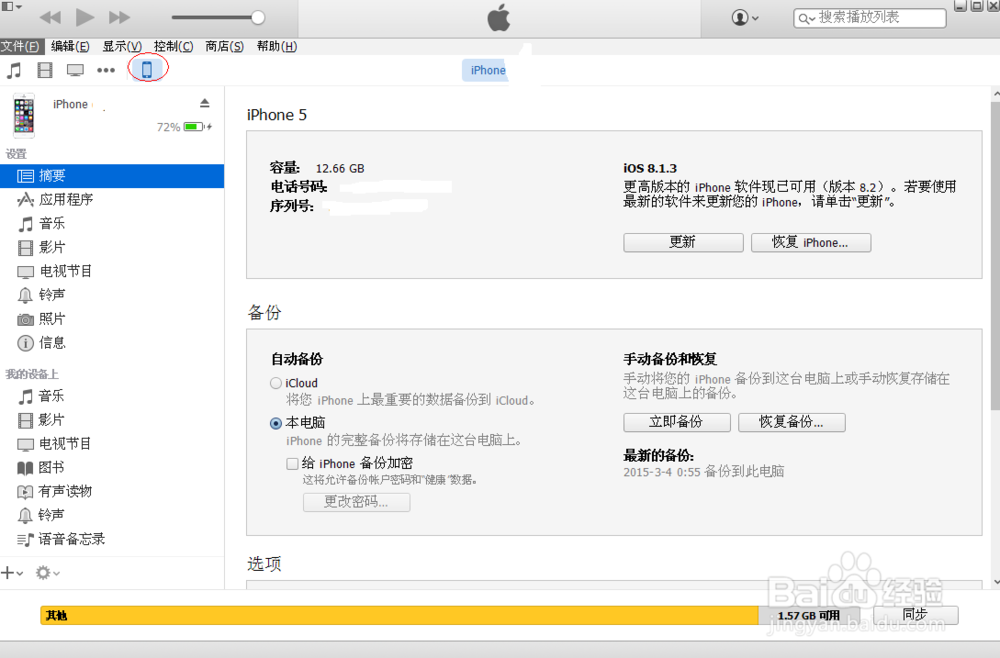1000x658 pixels.
Task: Open 应用程序 in settings sidebar
Action: (112, 200)
